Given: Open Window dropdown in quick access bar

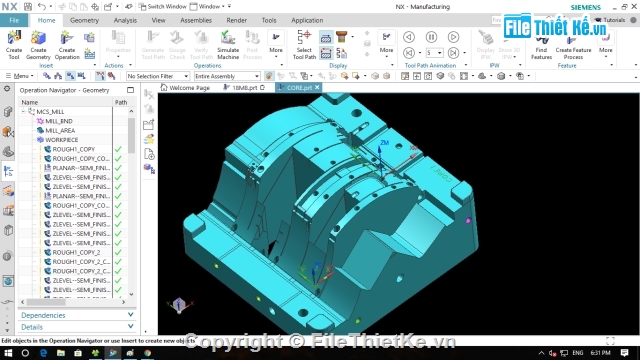Looking at the screenshot, I should [208, 7].
